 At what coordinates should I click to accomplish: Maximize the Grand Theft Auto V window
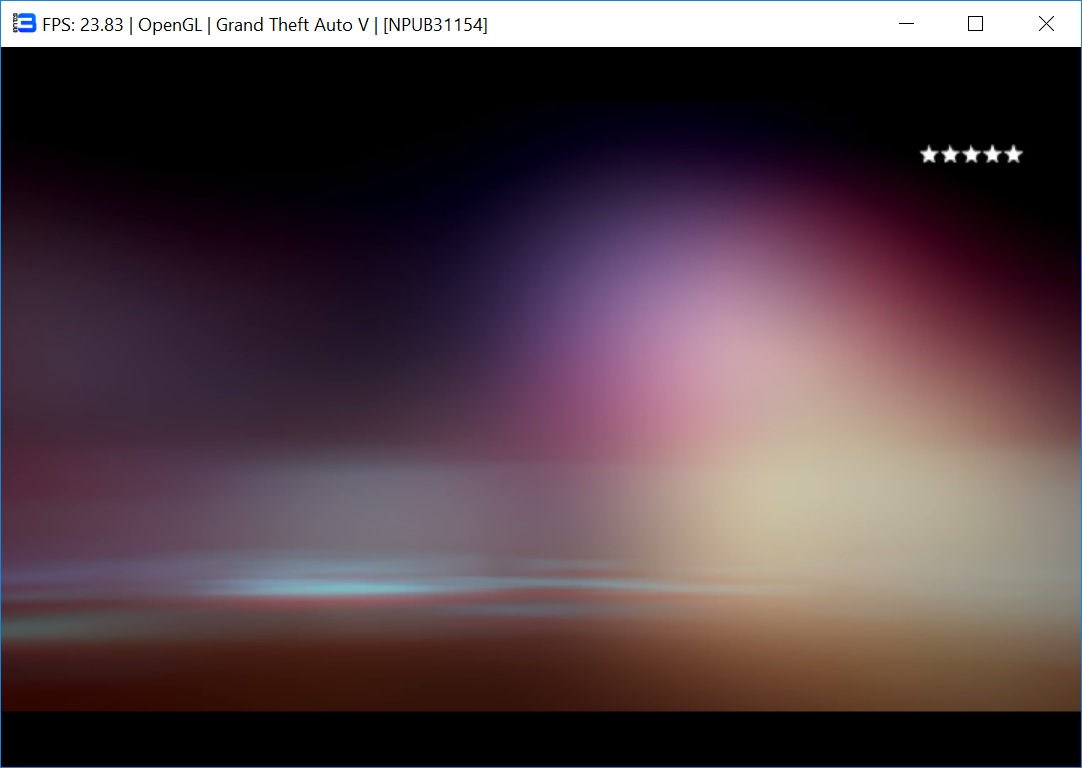[x=975, y=24]
